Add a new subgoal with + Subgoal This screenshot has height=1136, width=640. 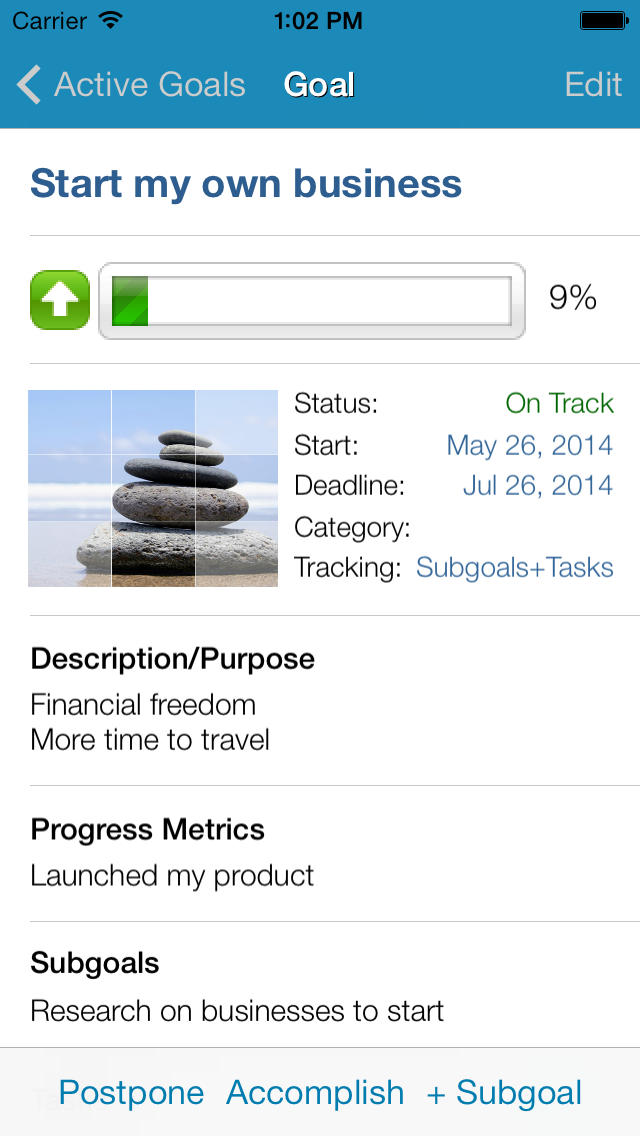(504, 1093)
